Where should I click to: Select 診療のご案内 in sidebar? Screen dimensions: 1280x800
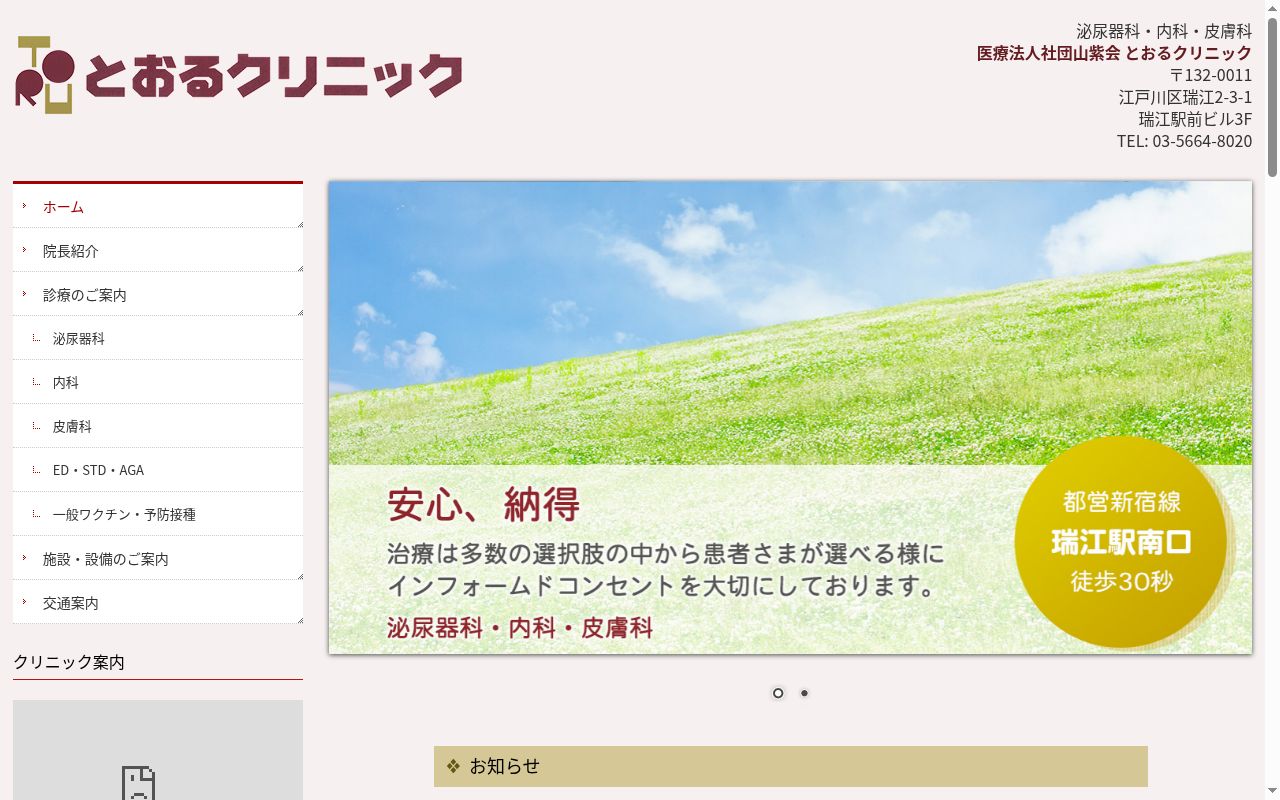pyautogui.click(x=158, y=295)
